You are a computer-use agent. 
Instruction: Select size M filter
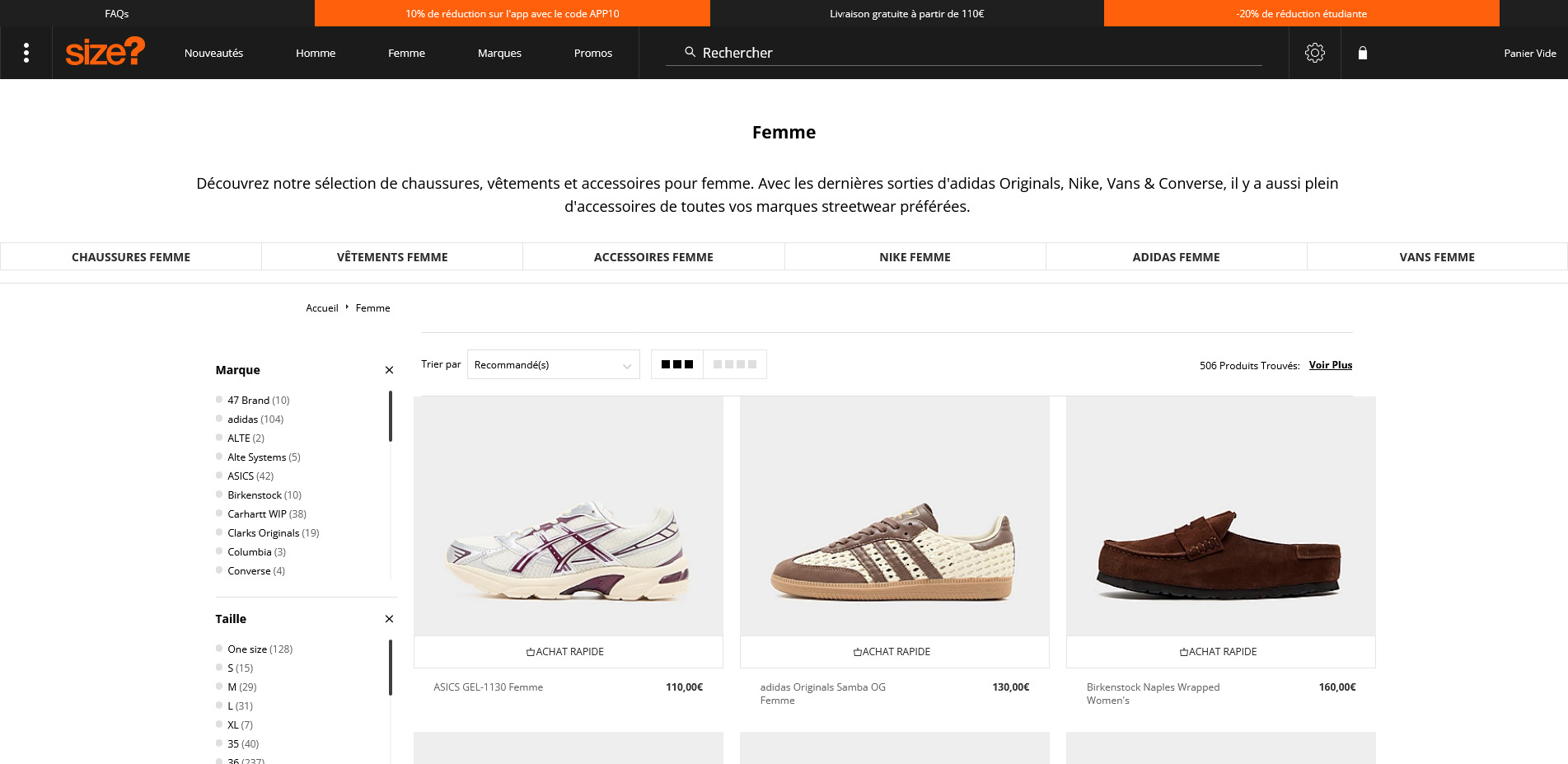click(x=236, y=687)
